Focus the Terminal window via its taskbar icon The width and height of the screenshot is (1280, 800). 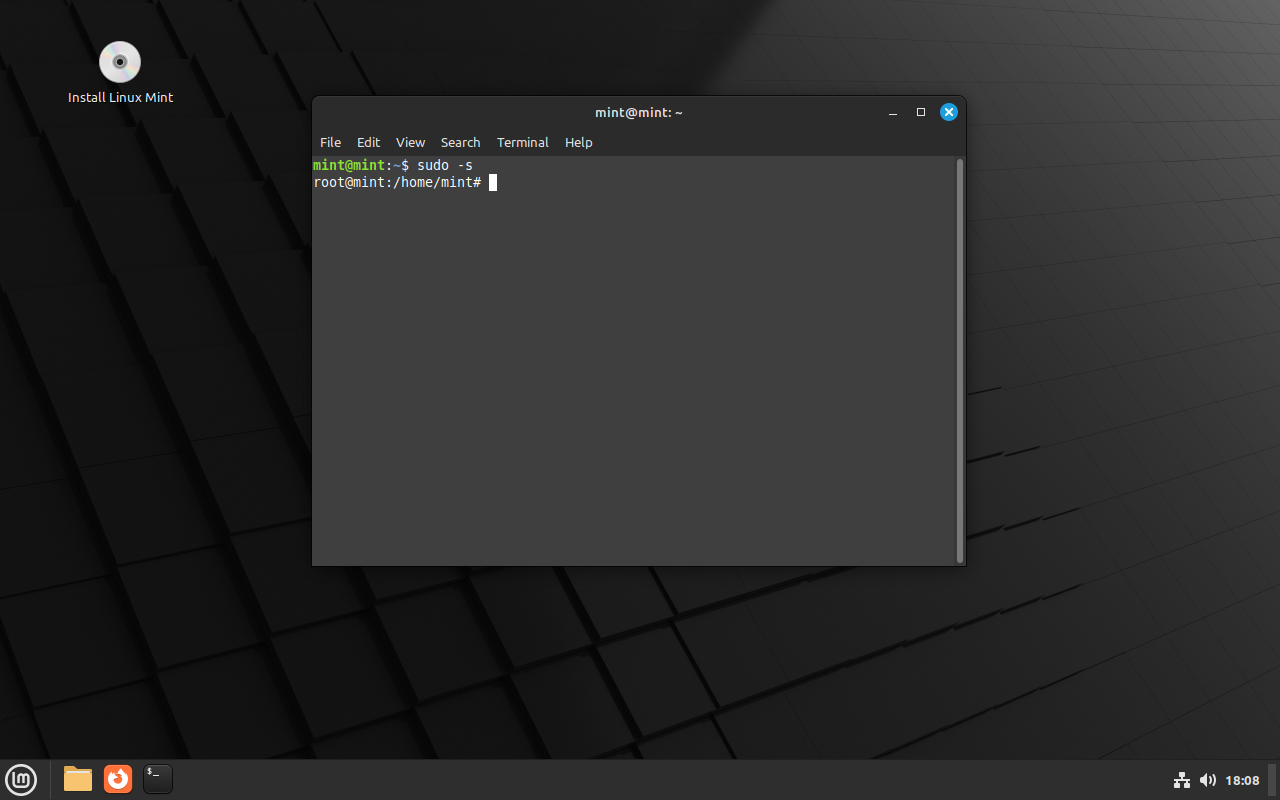click(x=157, y=779)
